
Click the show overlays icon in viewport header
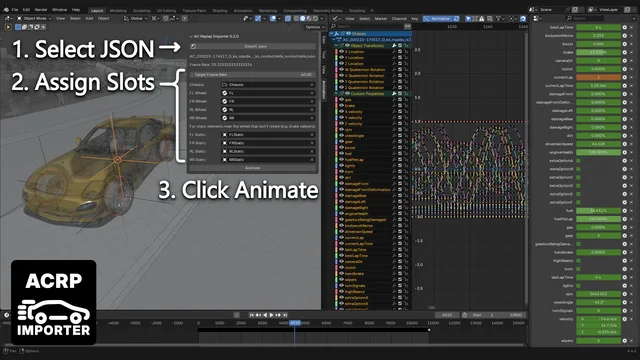[273, 18]
